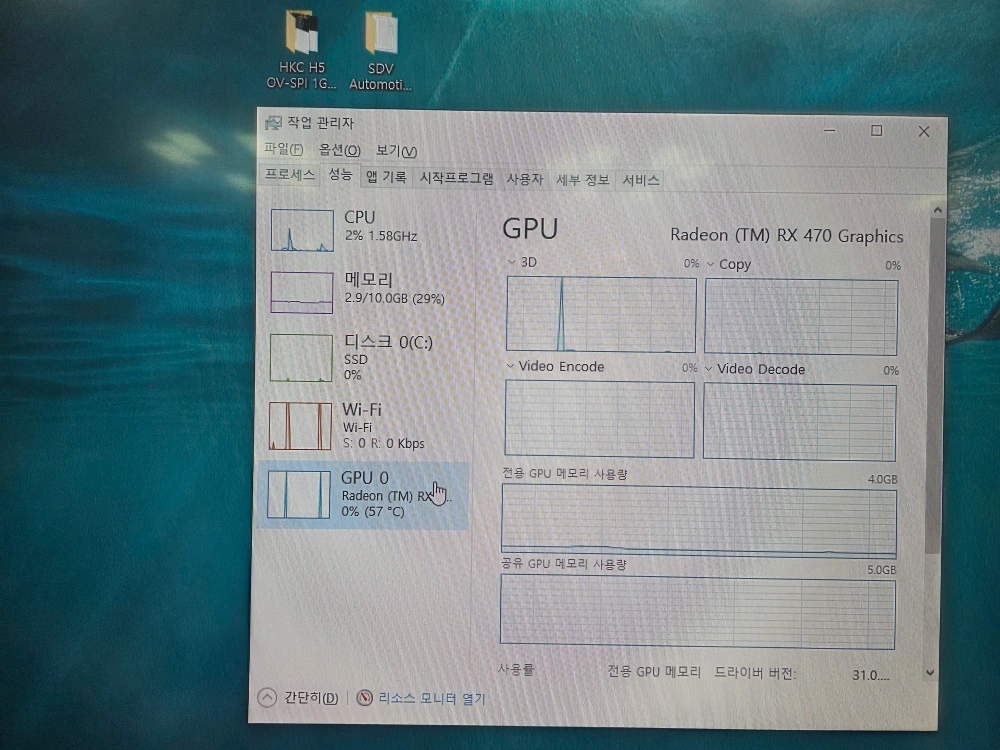Switch to the 서비스 tab
Viewport: 1000px width, 750px height.
tap(640, 180)
